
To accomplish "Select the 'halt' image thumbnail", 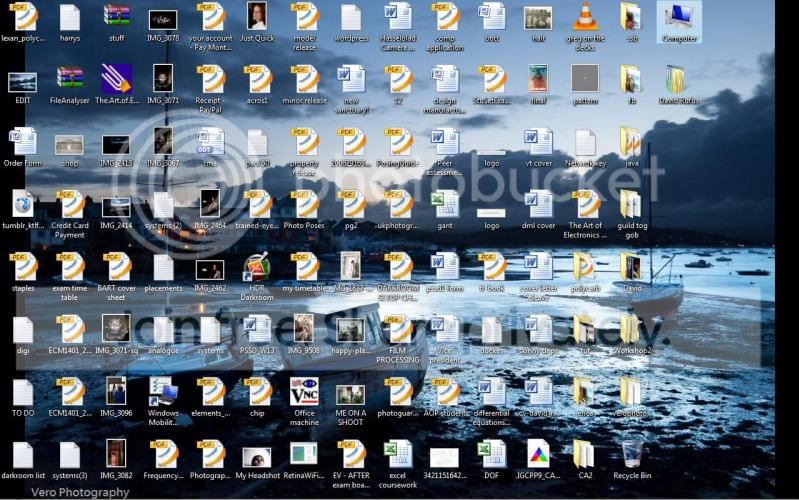I will (538, 18).
